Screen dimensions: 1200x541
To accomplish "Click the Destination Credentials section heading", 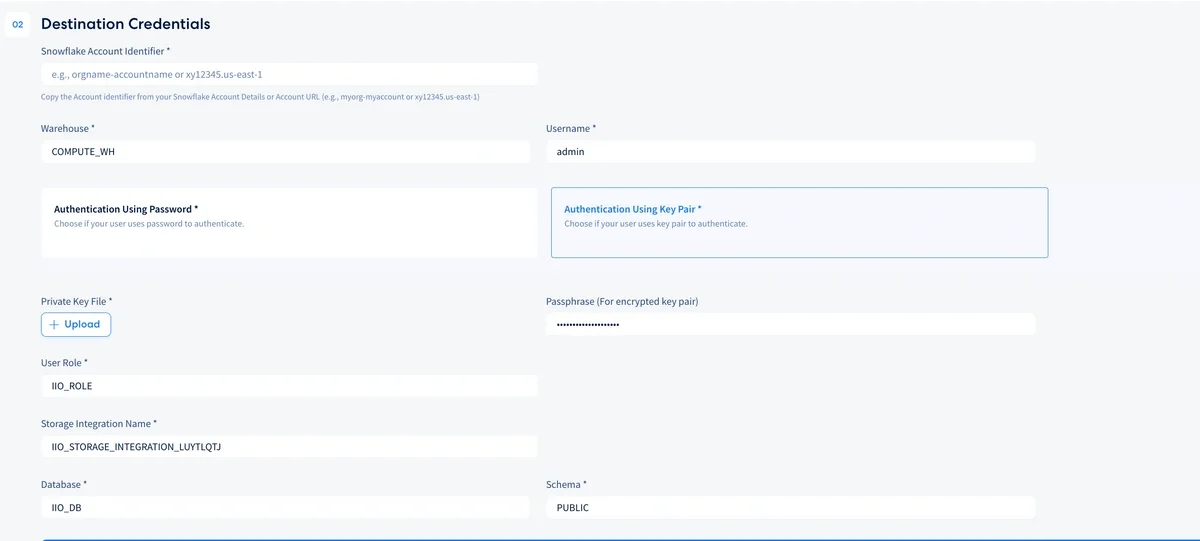I will pyautogui.click(x=125, y=23).
